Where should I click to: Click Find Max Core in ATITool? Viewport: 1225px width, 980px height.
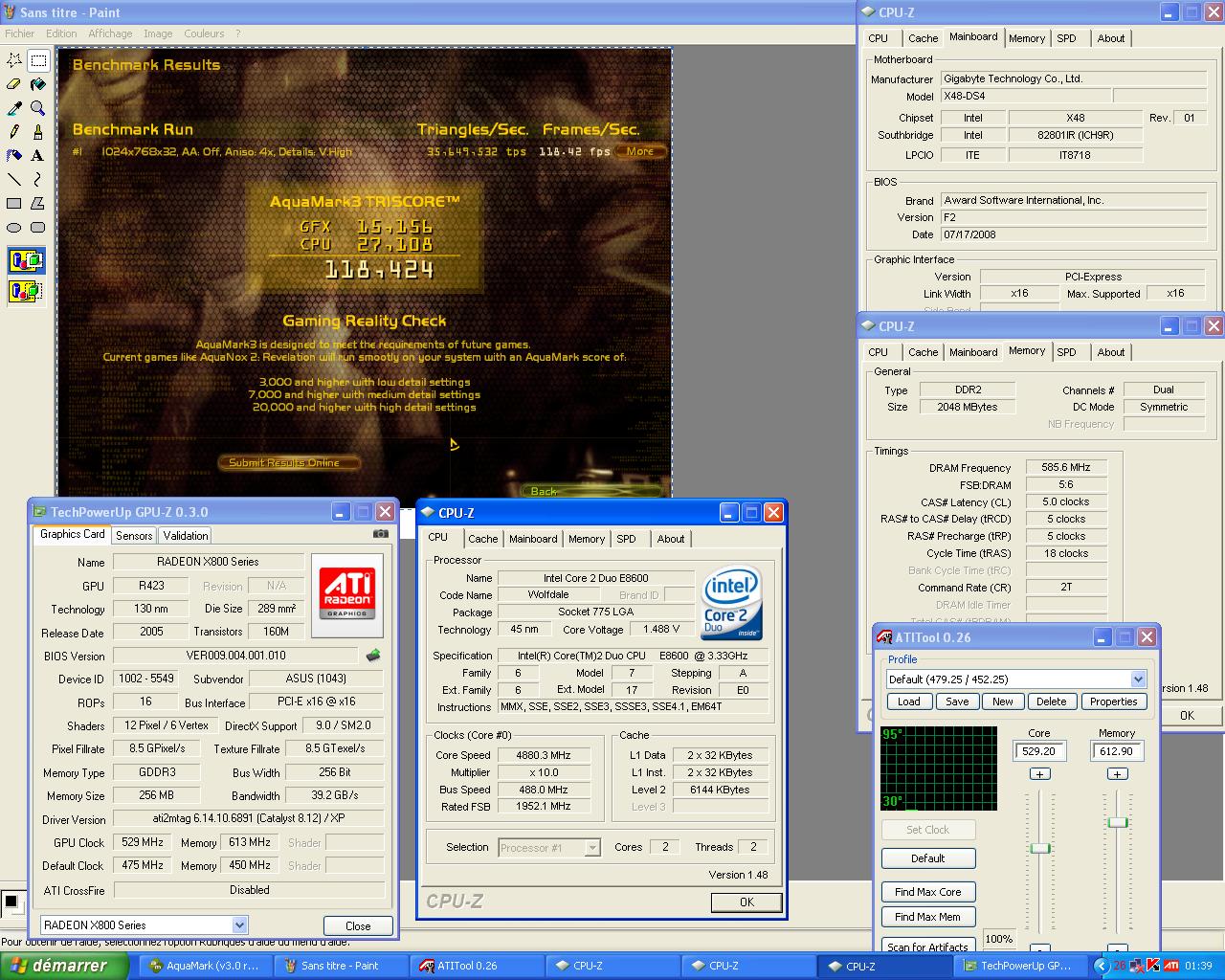click(927, 892)
